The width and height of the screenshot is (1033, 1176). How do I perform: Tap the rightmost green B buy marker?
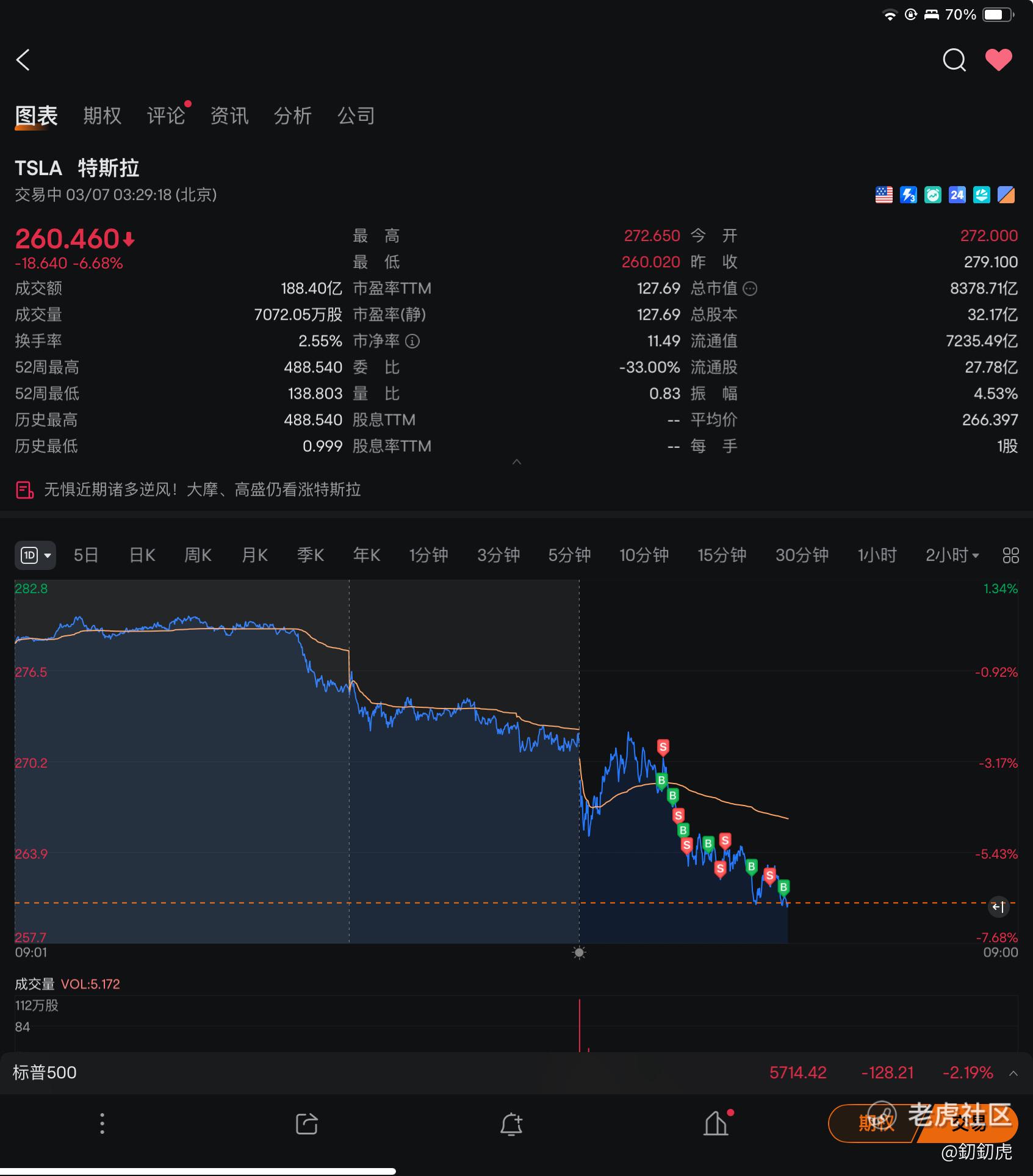pyautogui.click(x=783, y=887)
